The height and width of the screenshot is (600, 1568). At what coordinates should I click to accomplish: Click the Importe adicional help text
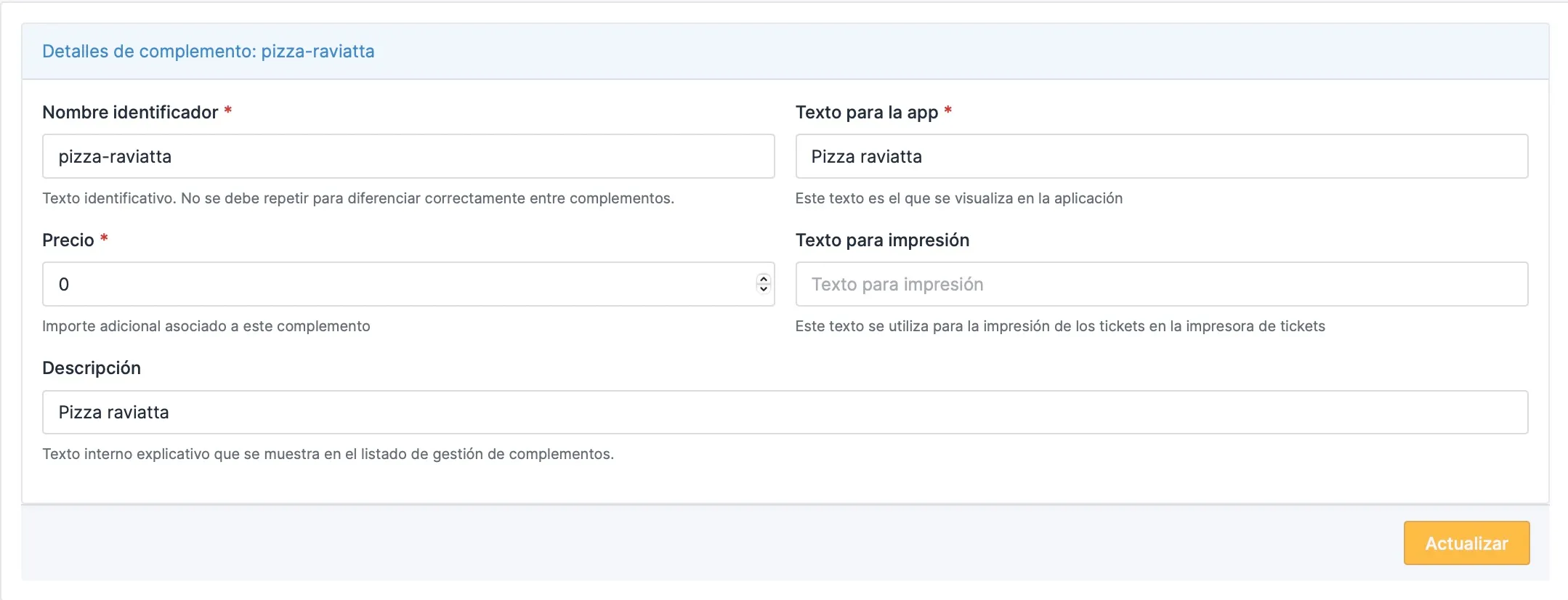coord(206,326)
